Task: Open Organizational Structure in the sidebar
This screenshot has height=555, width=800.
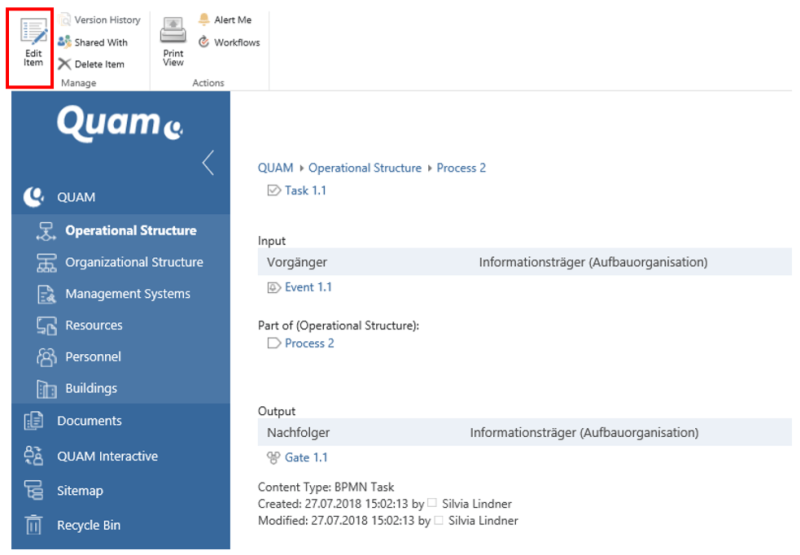Action: point(134,262)
